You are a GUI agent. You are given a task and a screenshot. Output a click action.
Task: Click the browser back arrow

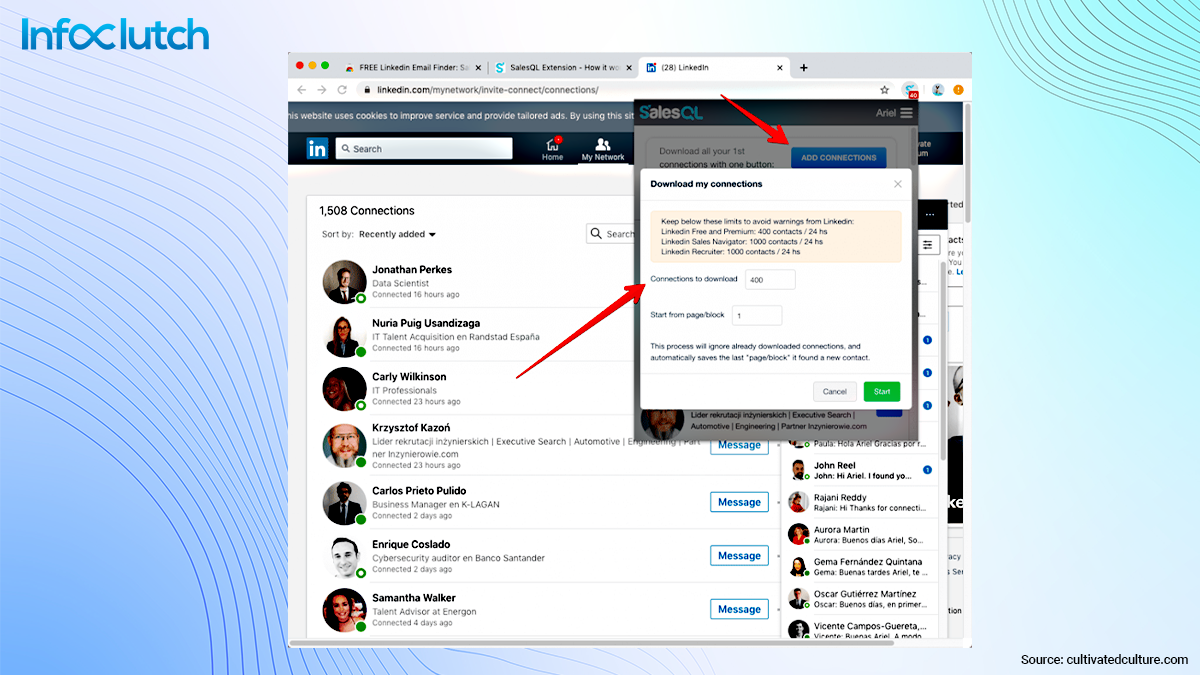[302, 89]
